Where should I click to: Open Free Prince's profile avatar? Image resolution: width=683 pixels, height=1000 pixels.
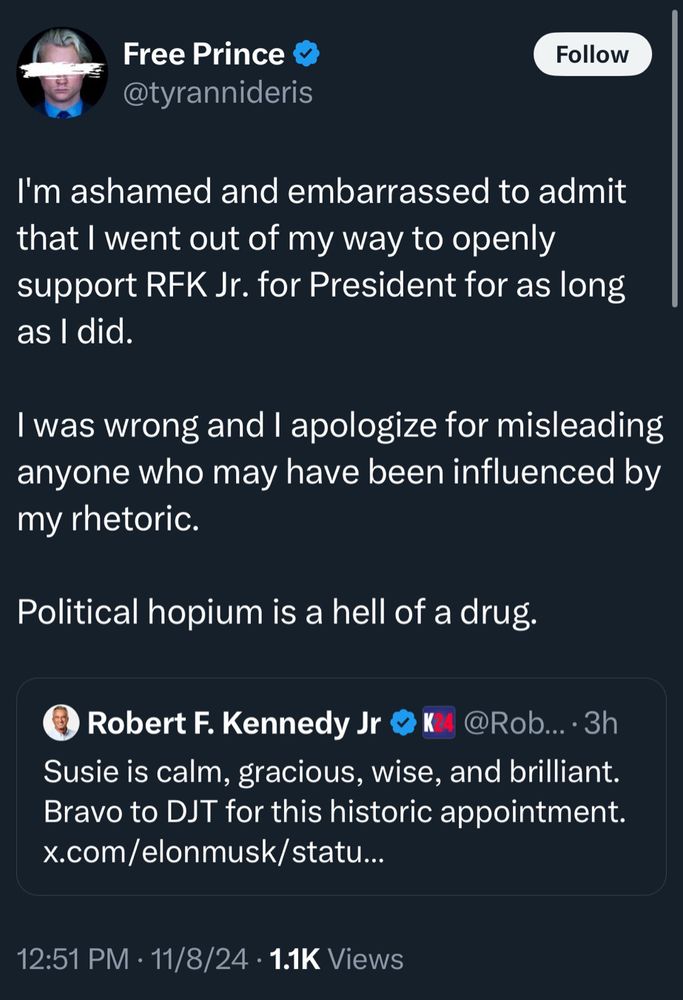click(x=62, y=72)
